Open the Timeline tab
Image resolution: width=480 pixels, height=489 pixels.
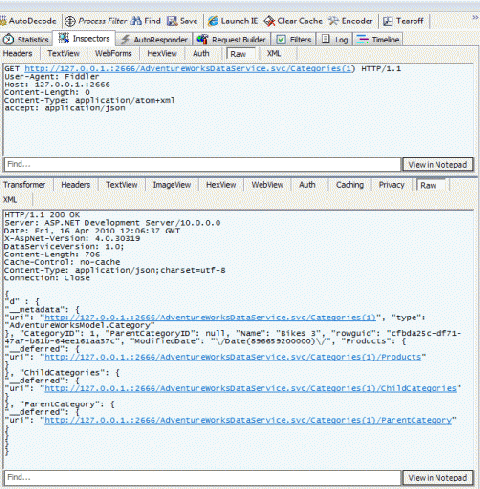(378, 39)
